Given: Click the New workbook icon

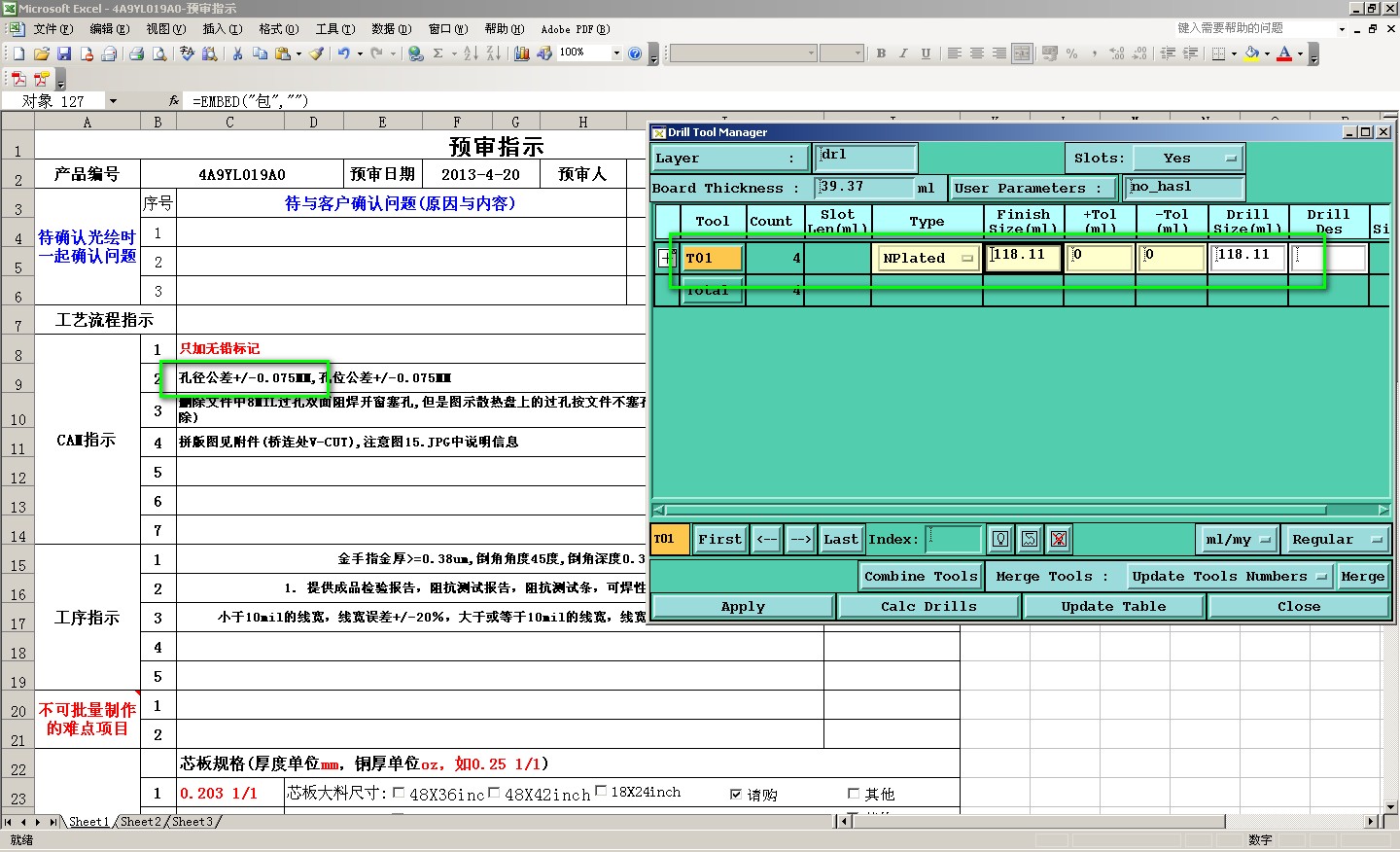Looking at the screenshot, I should pos(18,53).
